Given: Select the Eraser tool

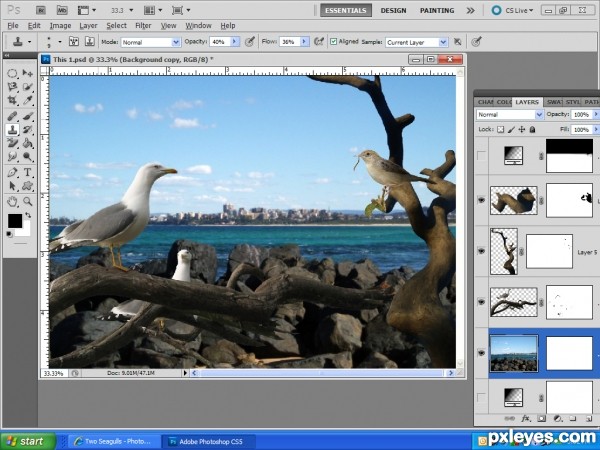Looking at the screenshot, I should coord(12,143).
